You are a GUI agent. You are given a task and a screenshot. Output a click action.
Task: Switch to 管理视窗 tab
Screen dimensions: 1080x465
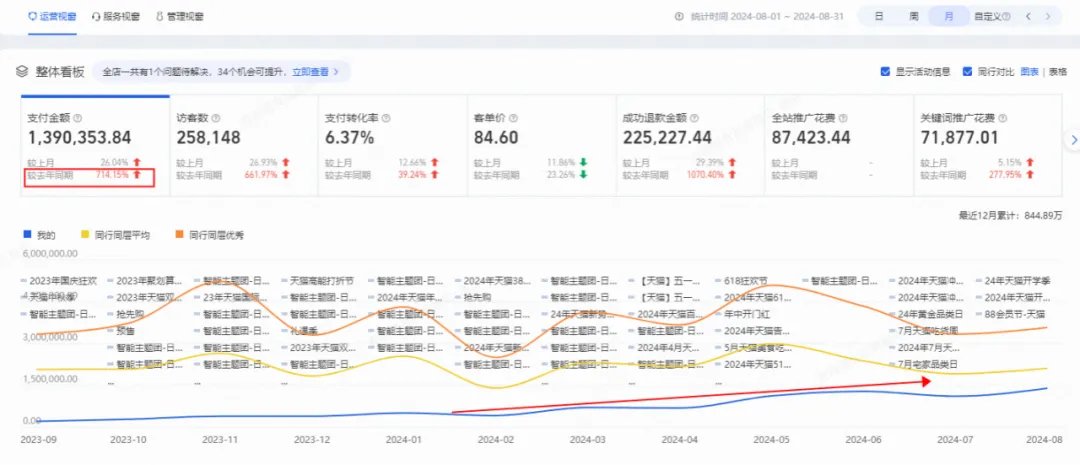coord(180,17)
